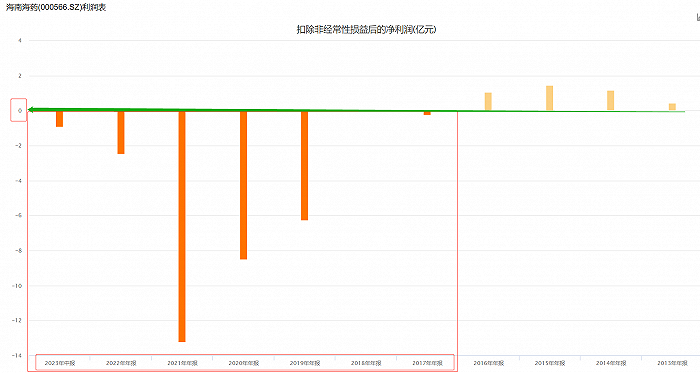
Task: Click the small 2017年年报 negative bar
Action: (427, 113)
